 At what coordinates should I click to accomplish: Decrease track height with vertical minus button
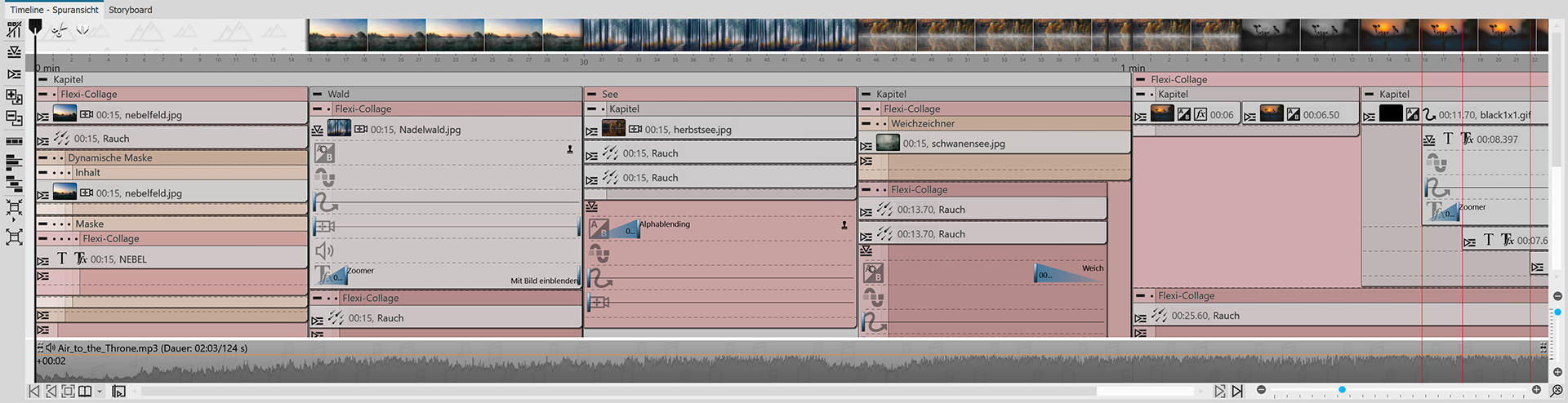click(x=1557, y=296)
